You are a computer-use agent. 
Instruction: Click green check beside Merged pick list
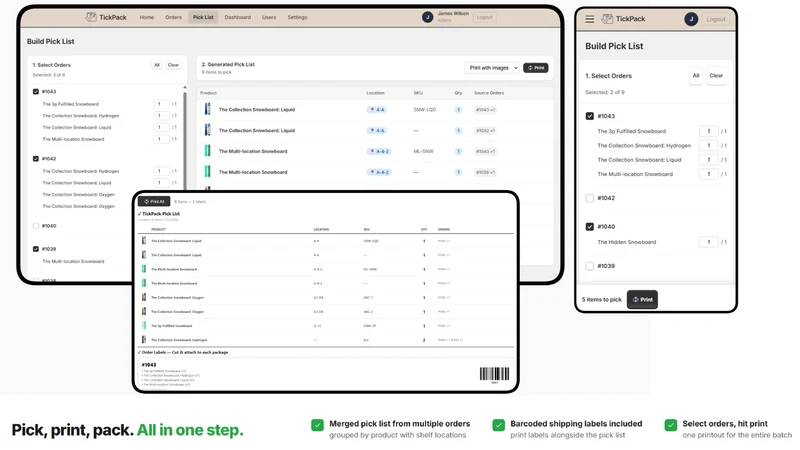[x=317, y=425]
